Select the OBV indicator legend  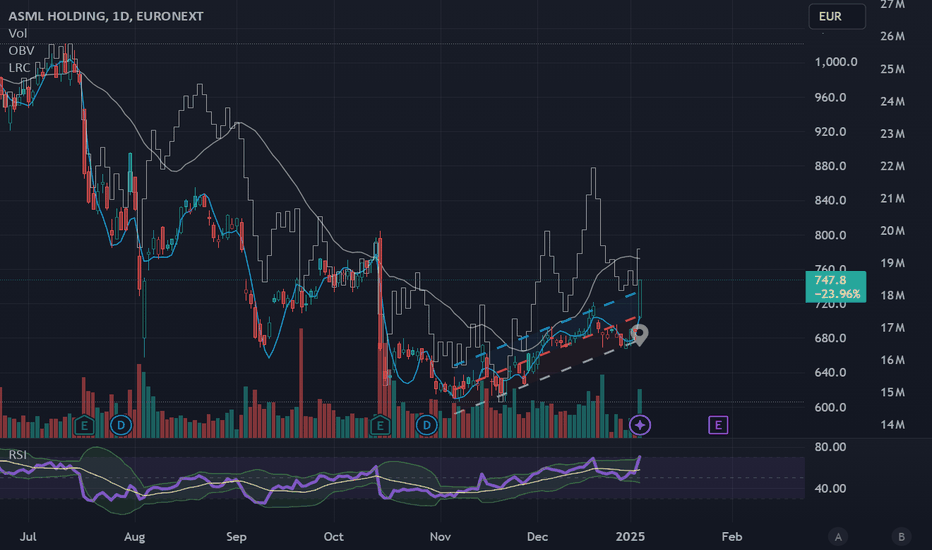[x=21, y=51]
